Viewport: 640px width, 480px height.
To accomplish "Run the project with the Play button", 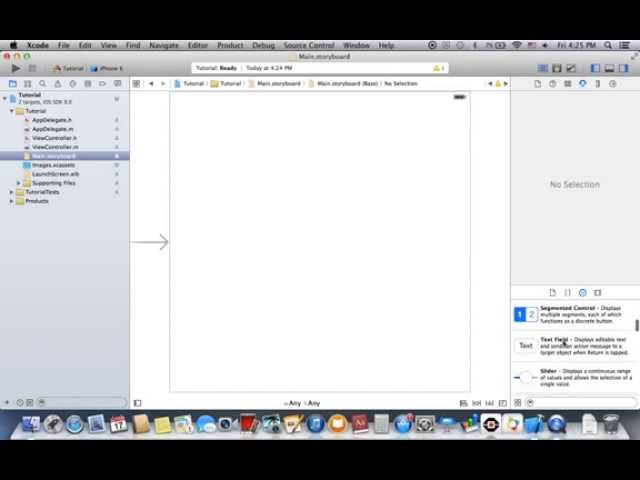I will [x=16, y=68].
